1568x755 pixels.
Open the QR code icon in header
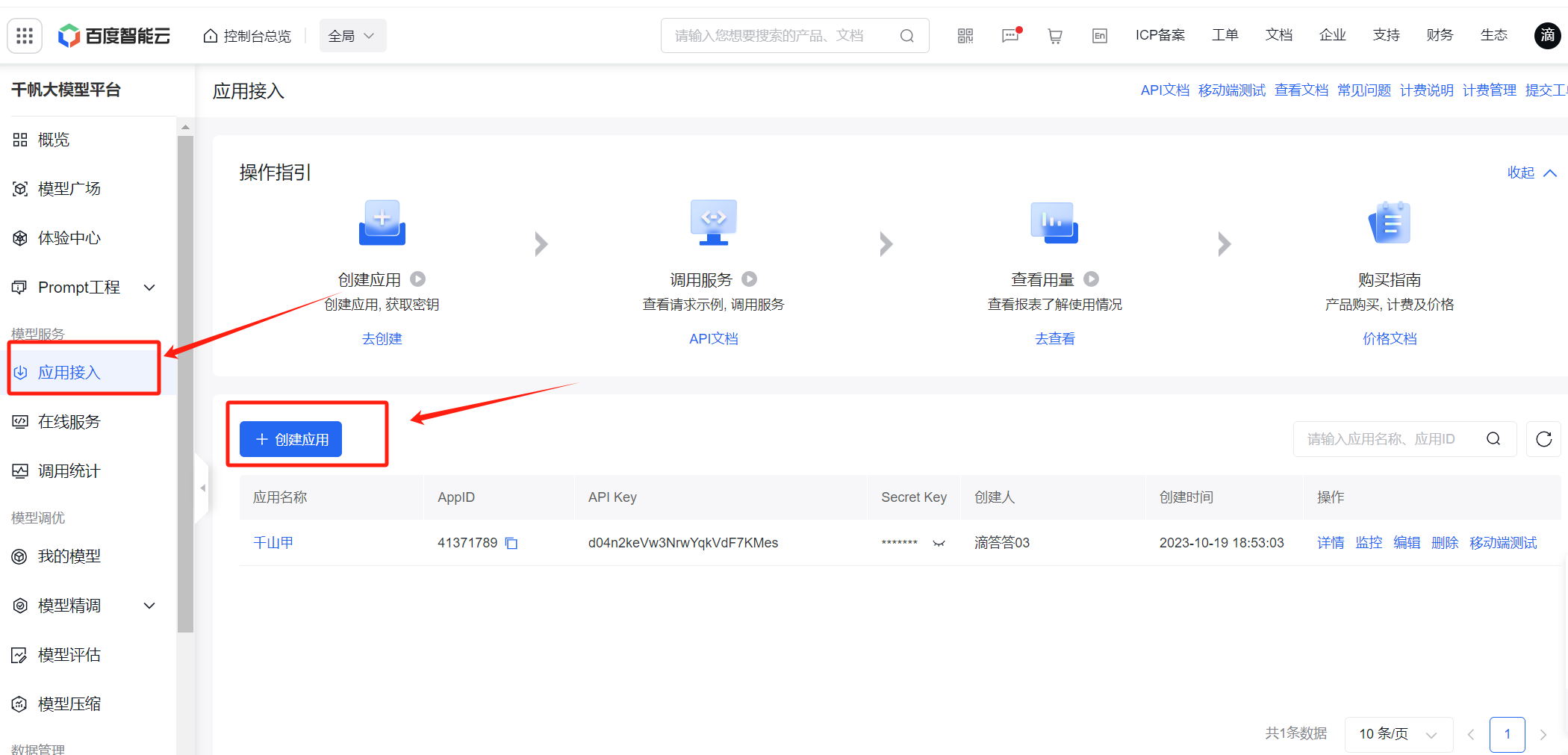[965, 36]
